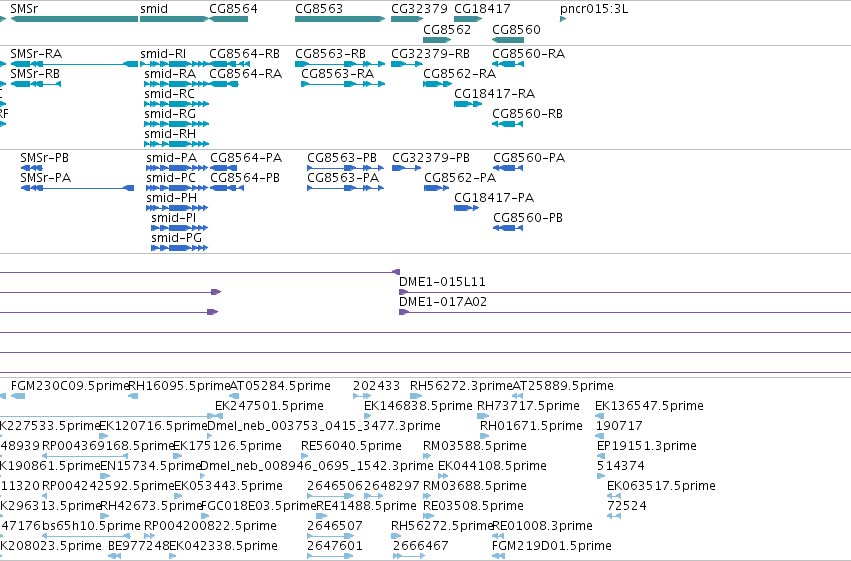
Task: Select the EK136547.5prime EST label
Action: point(649,406)
